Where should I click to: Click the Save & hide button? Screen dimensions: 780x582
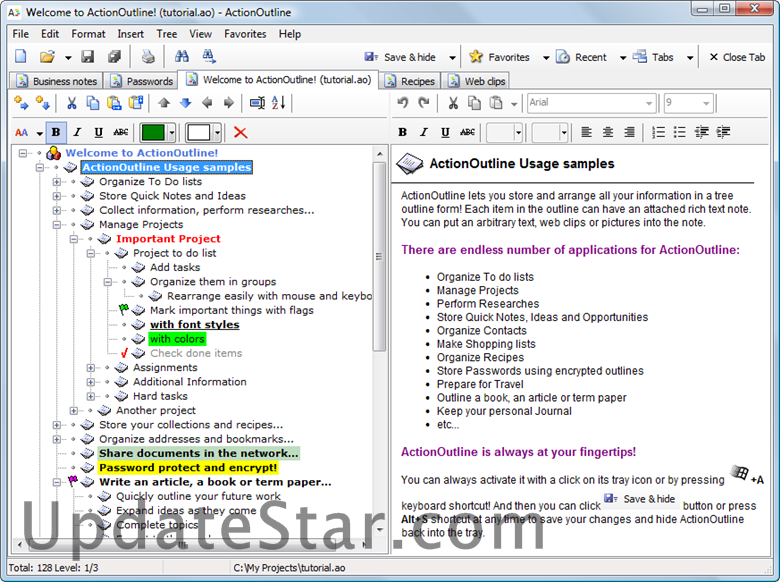pyautogui.click(x=401, y=57)
